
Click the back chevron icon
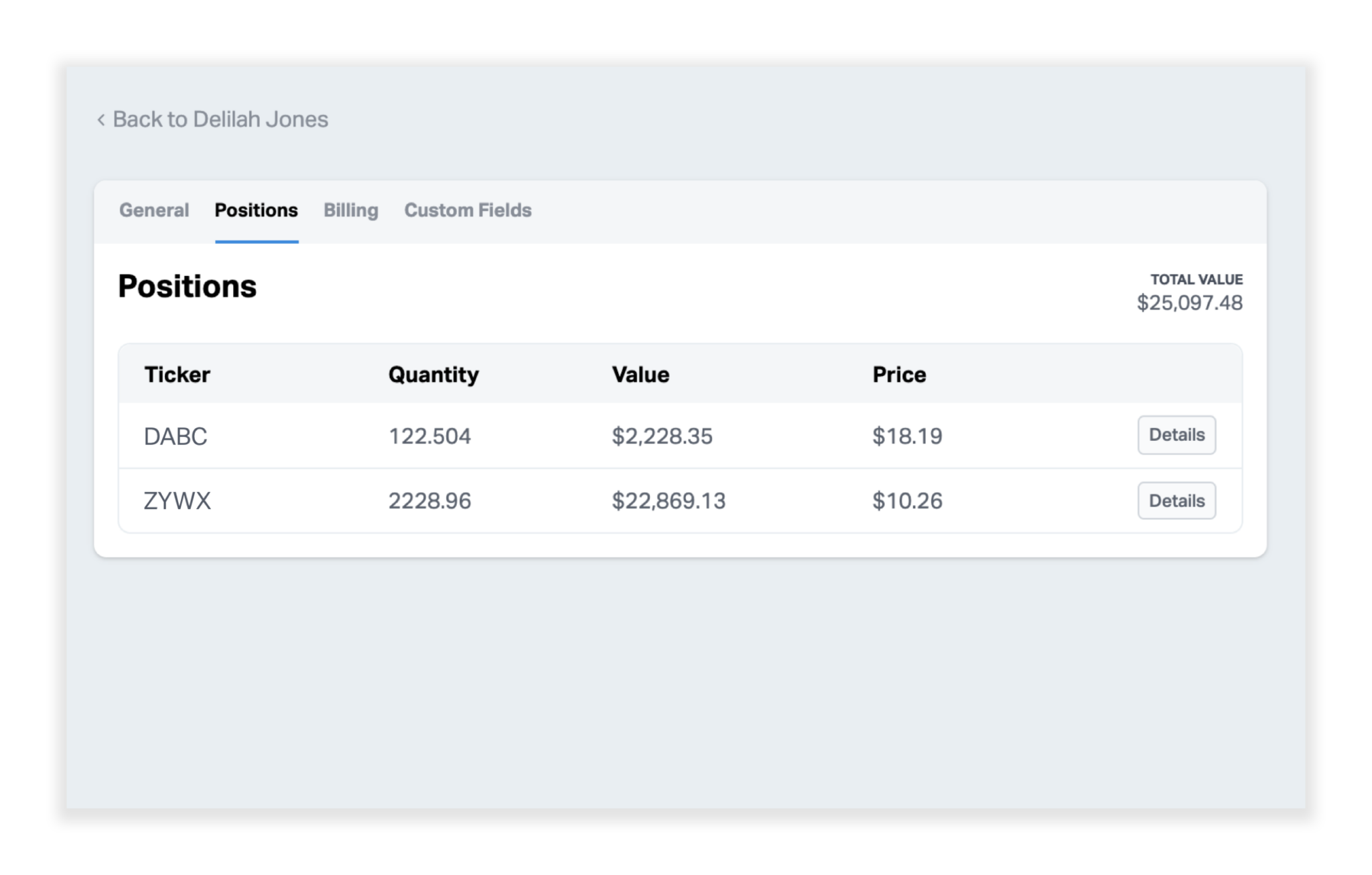pyautogui.click(x=100, y=119)
